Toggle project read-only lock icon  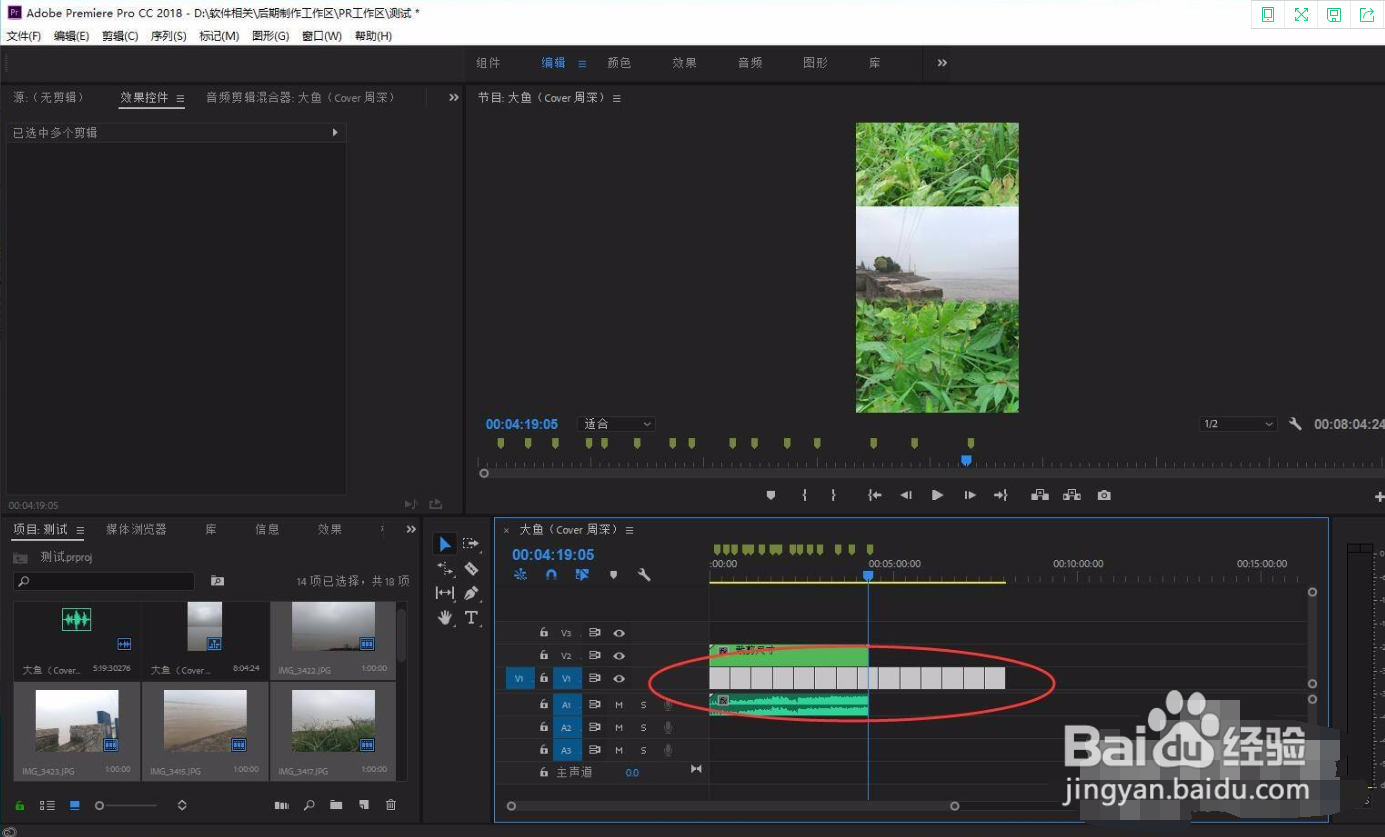[x=19, y=805]
